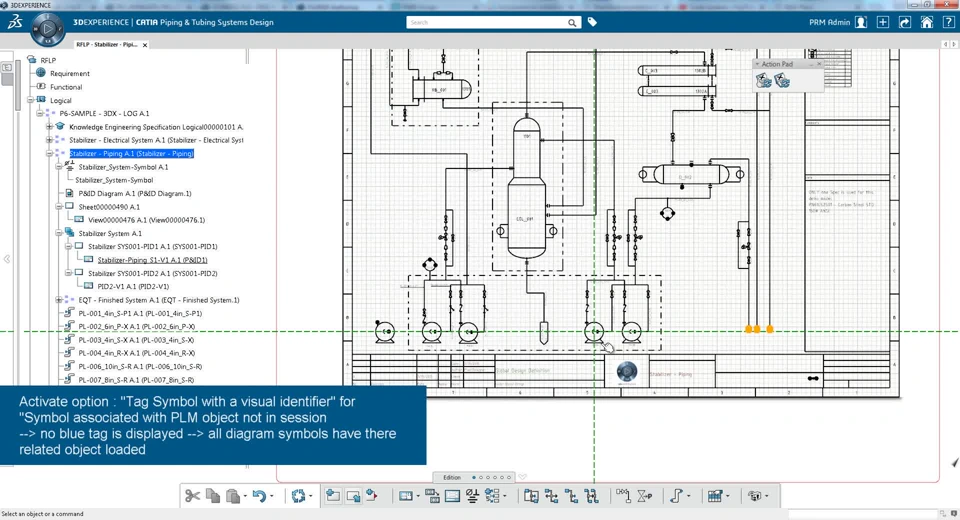Click the Share arrow icon in top bar
Screen dimensions: 960x520
tap(904, 22)
